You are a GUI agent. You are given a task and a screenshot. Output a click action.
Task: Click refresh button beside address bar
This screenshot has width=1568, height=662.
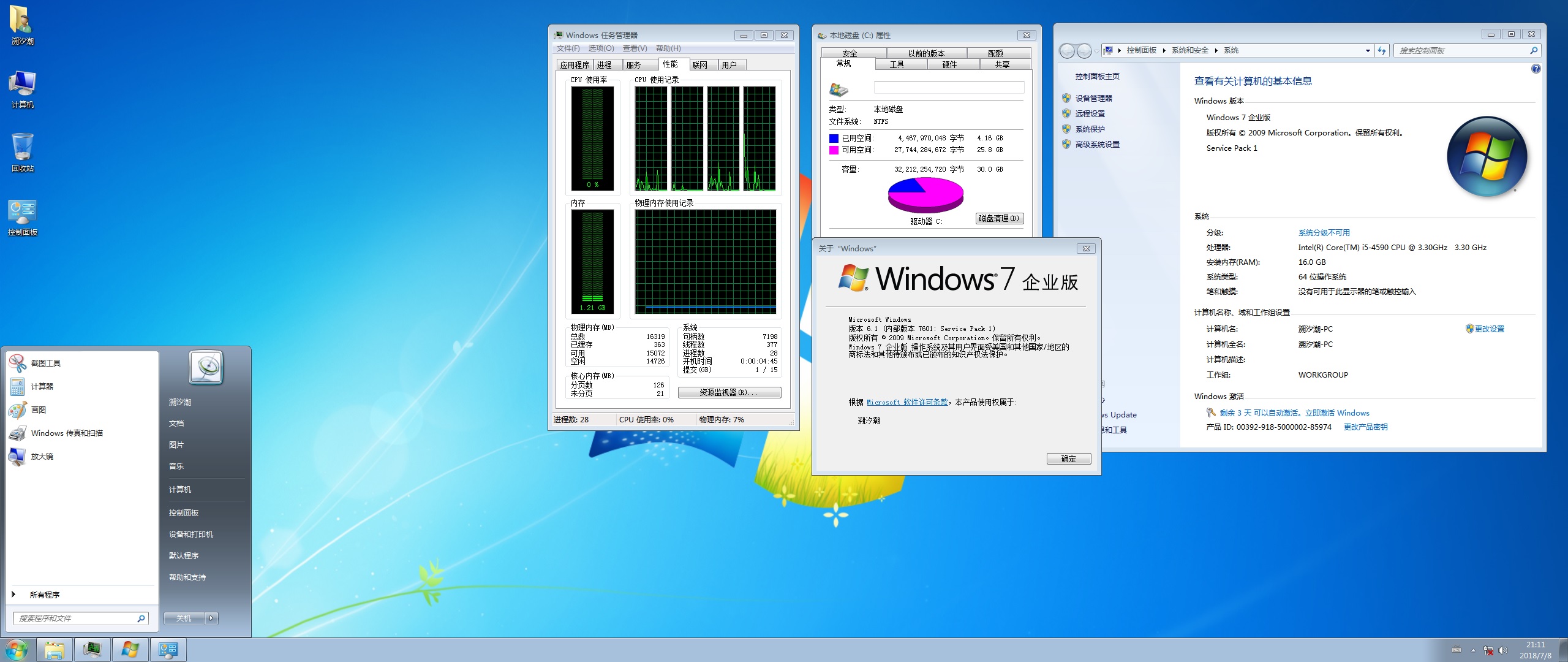pyautogui.click(x=1382, y=50)
